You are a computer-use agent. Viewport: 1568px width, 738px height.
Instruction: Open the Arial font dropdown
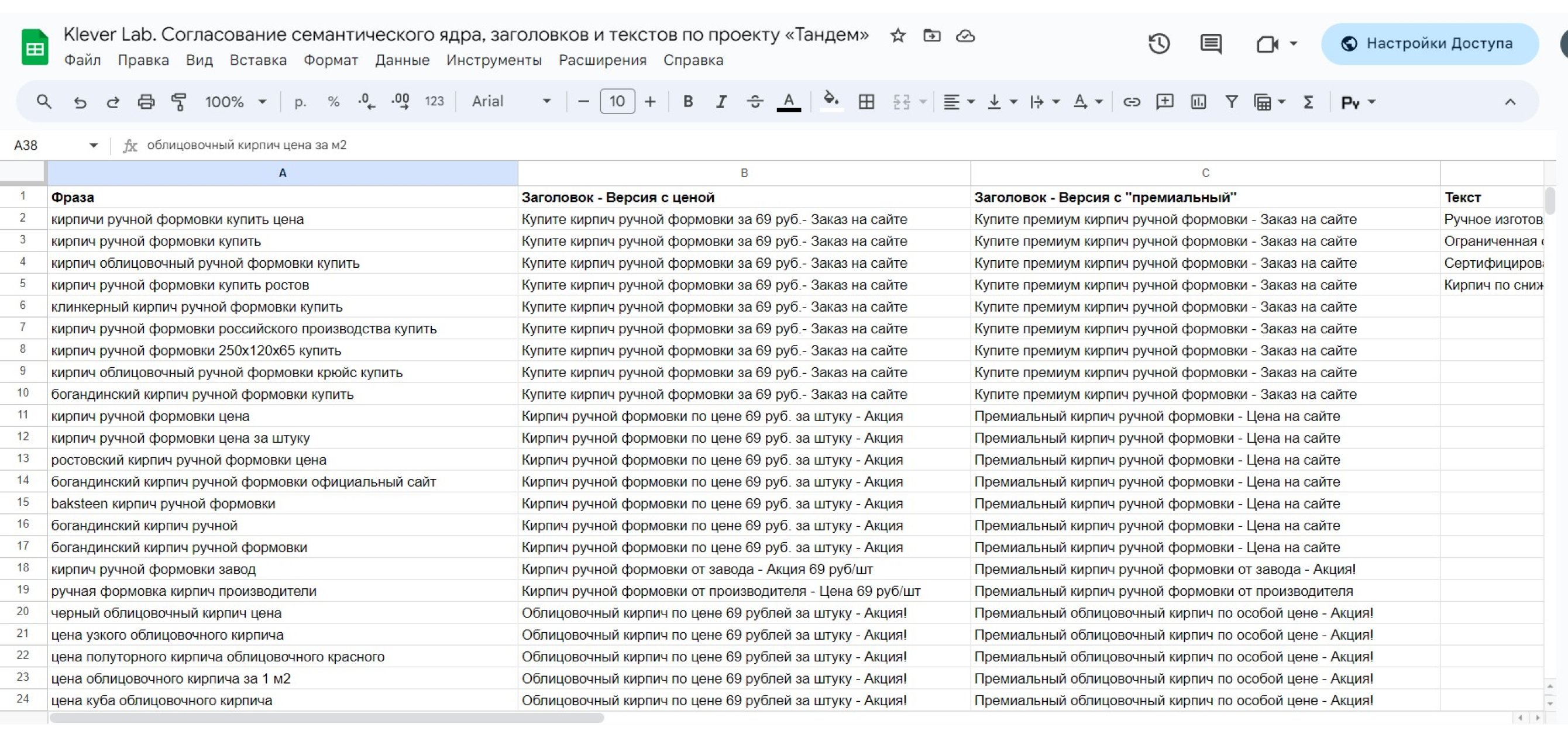pos(511,102)
